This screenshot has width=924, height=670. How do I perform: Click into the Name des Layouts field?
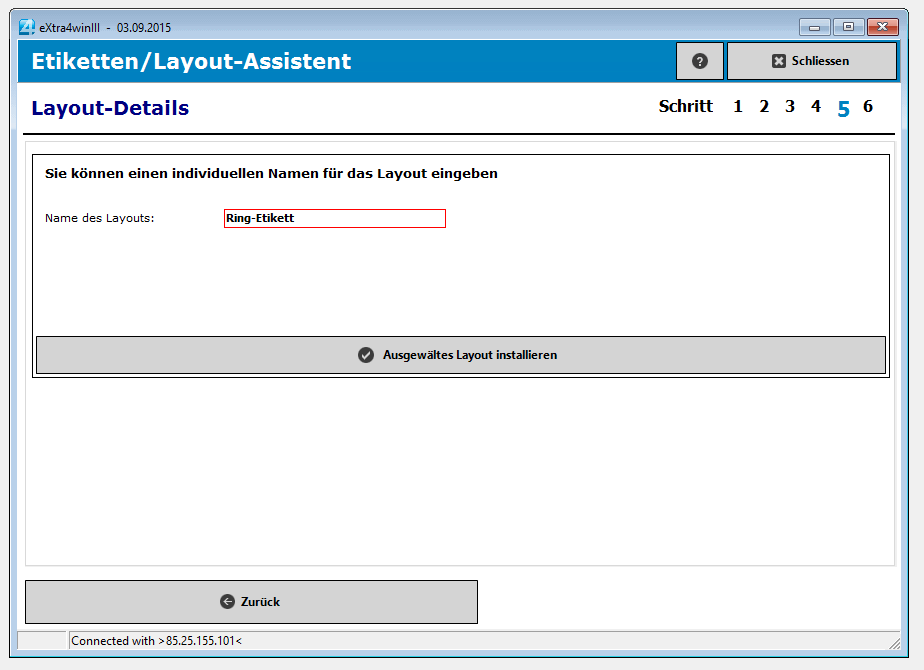coord(334,218)
